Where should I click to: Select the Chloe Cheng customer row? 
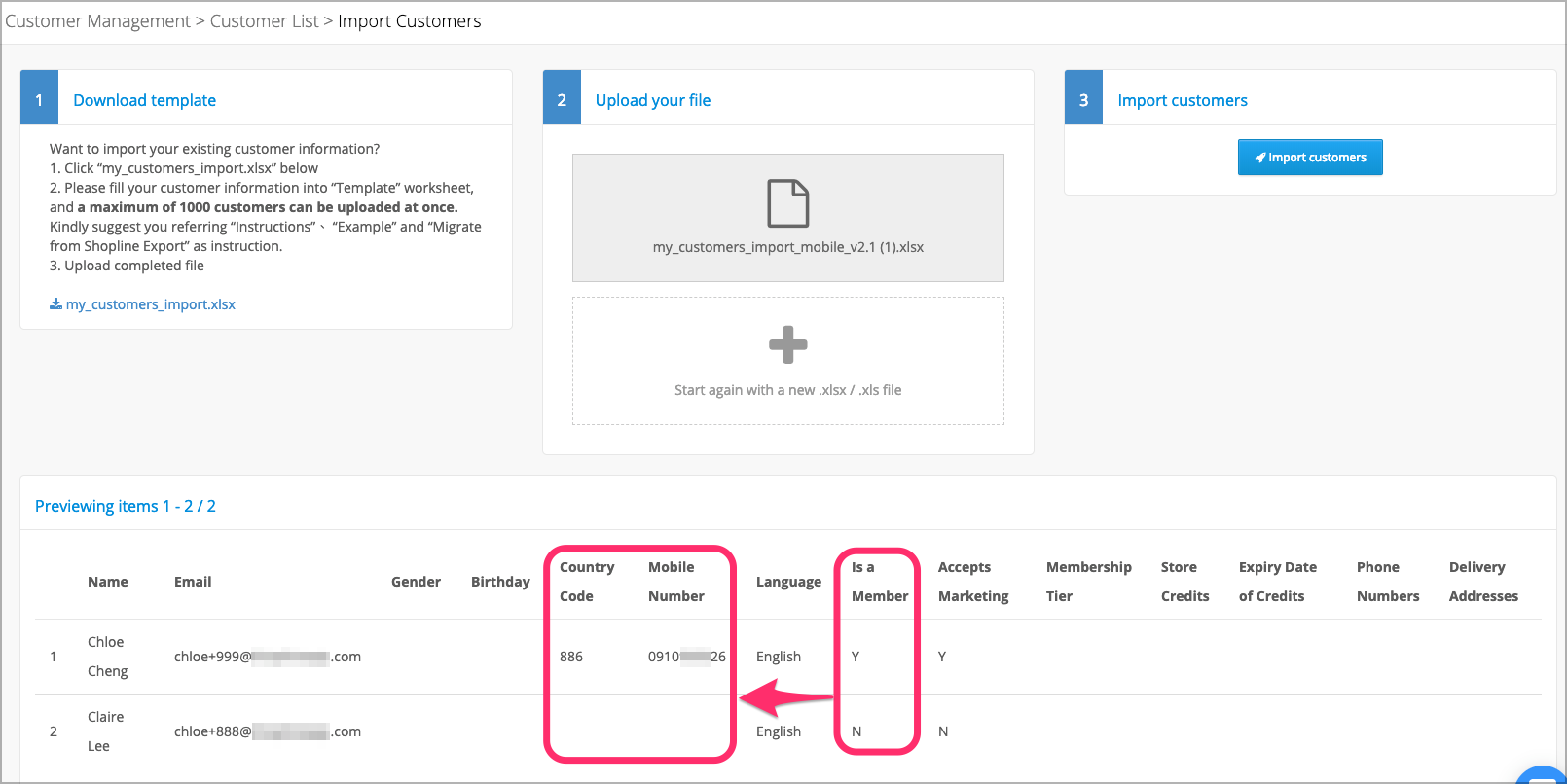(788, 657)
